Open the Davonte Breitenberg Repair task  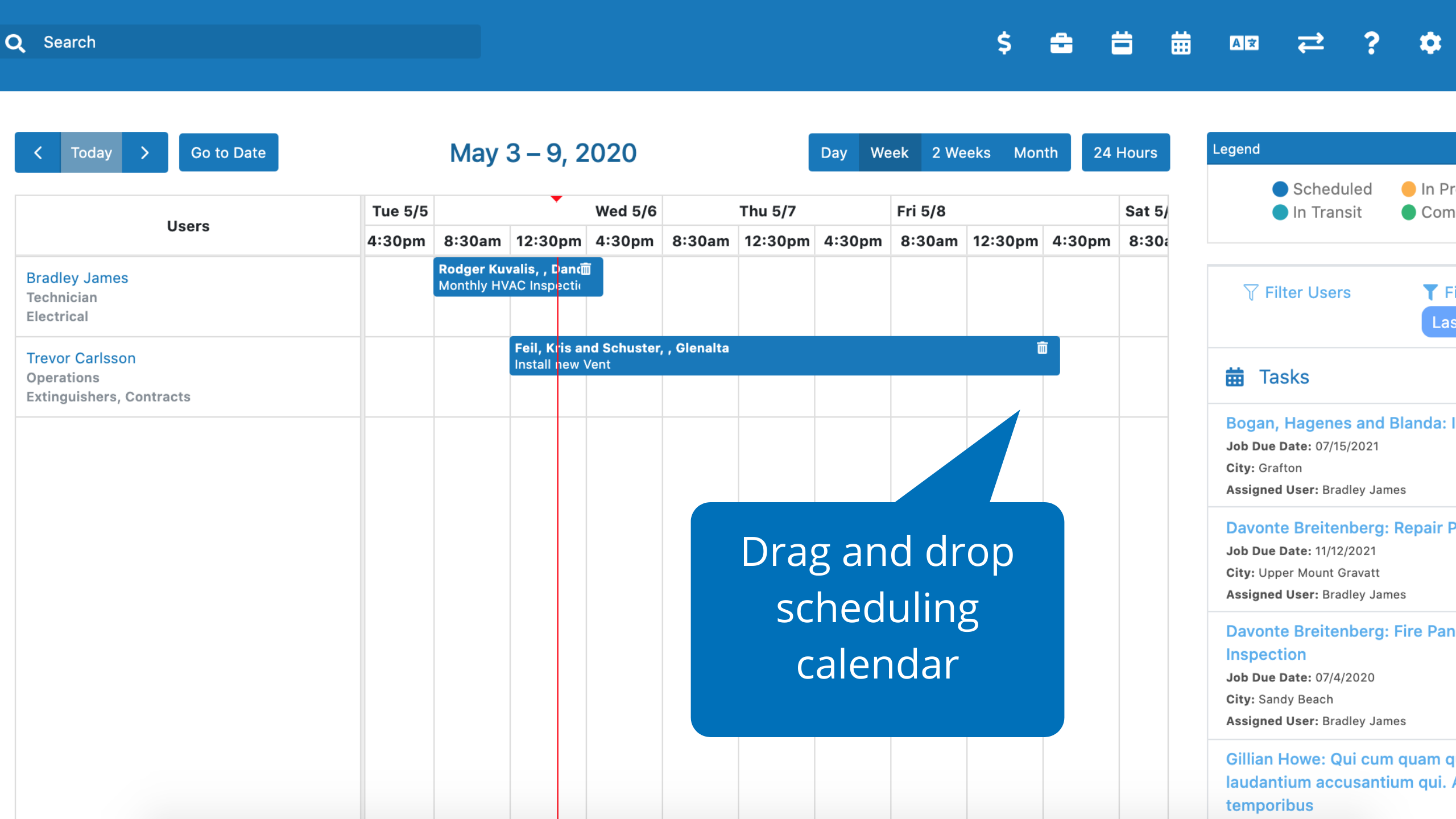(1341, 528)
